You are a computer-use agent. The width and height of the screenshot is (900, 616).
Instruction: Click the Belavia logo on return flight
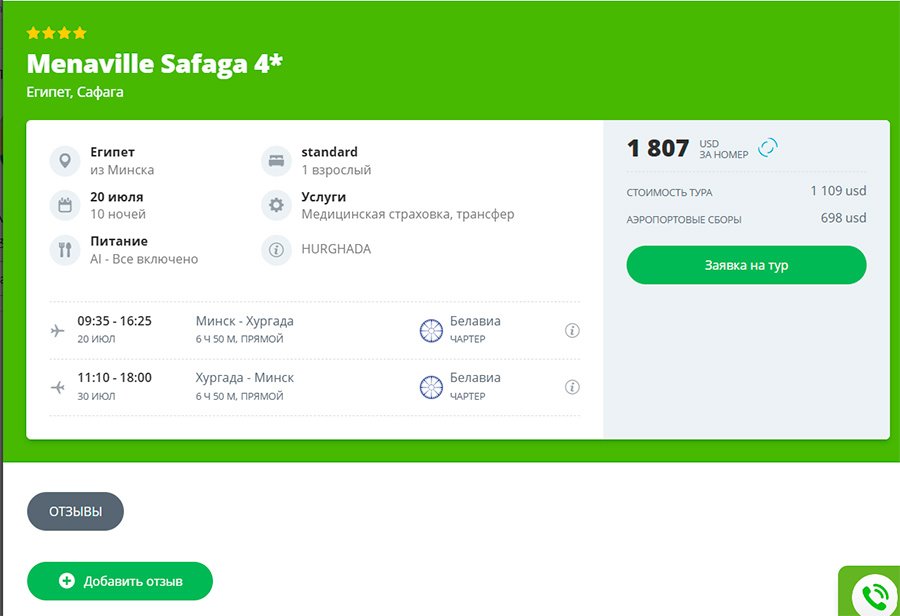coord(431,387)
